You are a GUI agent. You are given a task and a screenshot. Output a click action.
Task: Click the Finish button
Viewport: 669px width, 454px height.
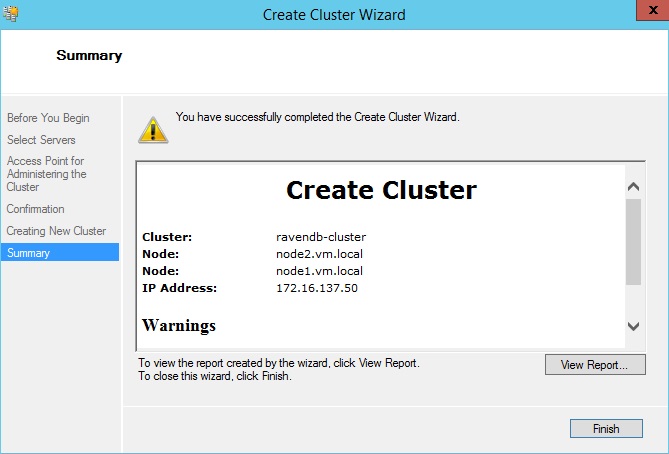(606, 428)
